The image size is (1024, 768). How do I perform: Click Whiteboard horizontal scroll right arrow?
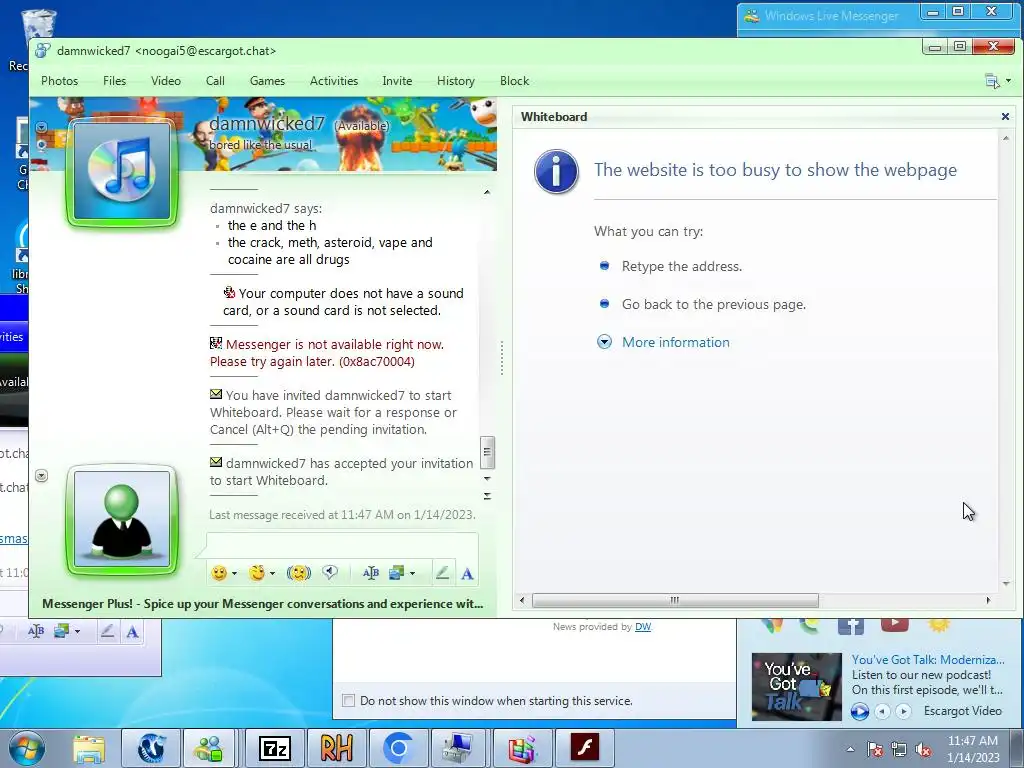988,600
